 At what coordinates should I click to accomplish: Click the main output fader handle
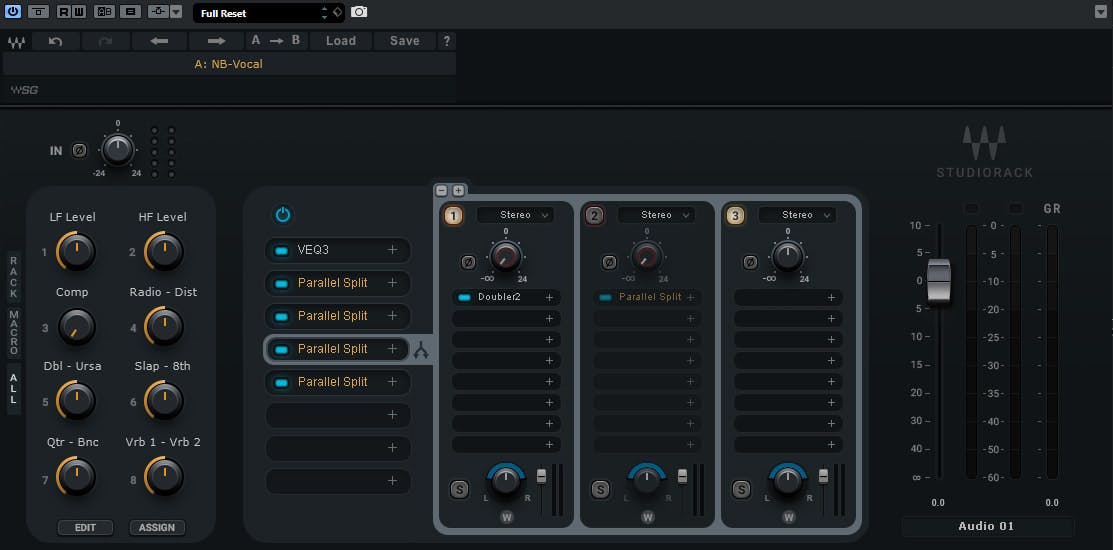coord(939,280)
